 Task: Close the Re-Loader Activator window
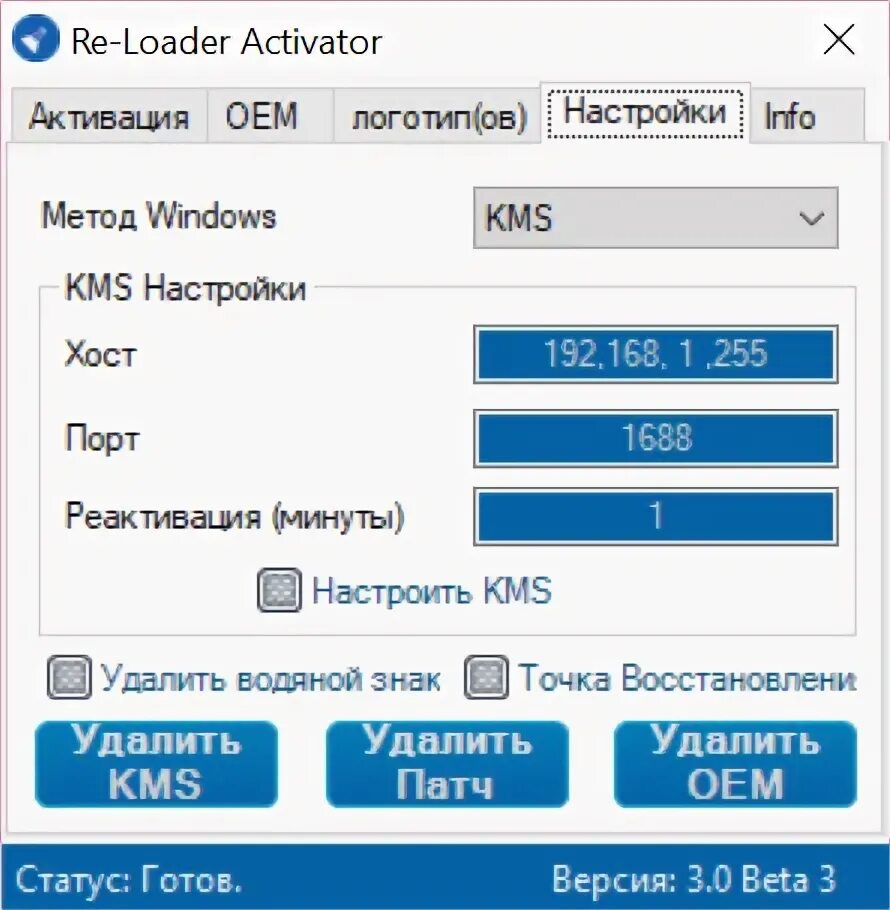(x=839, y=39)
